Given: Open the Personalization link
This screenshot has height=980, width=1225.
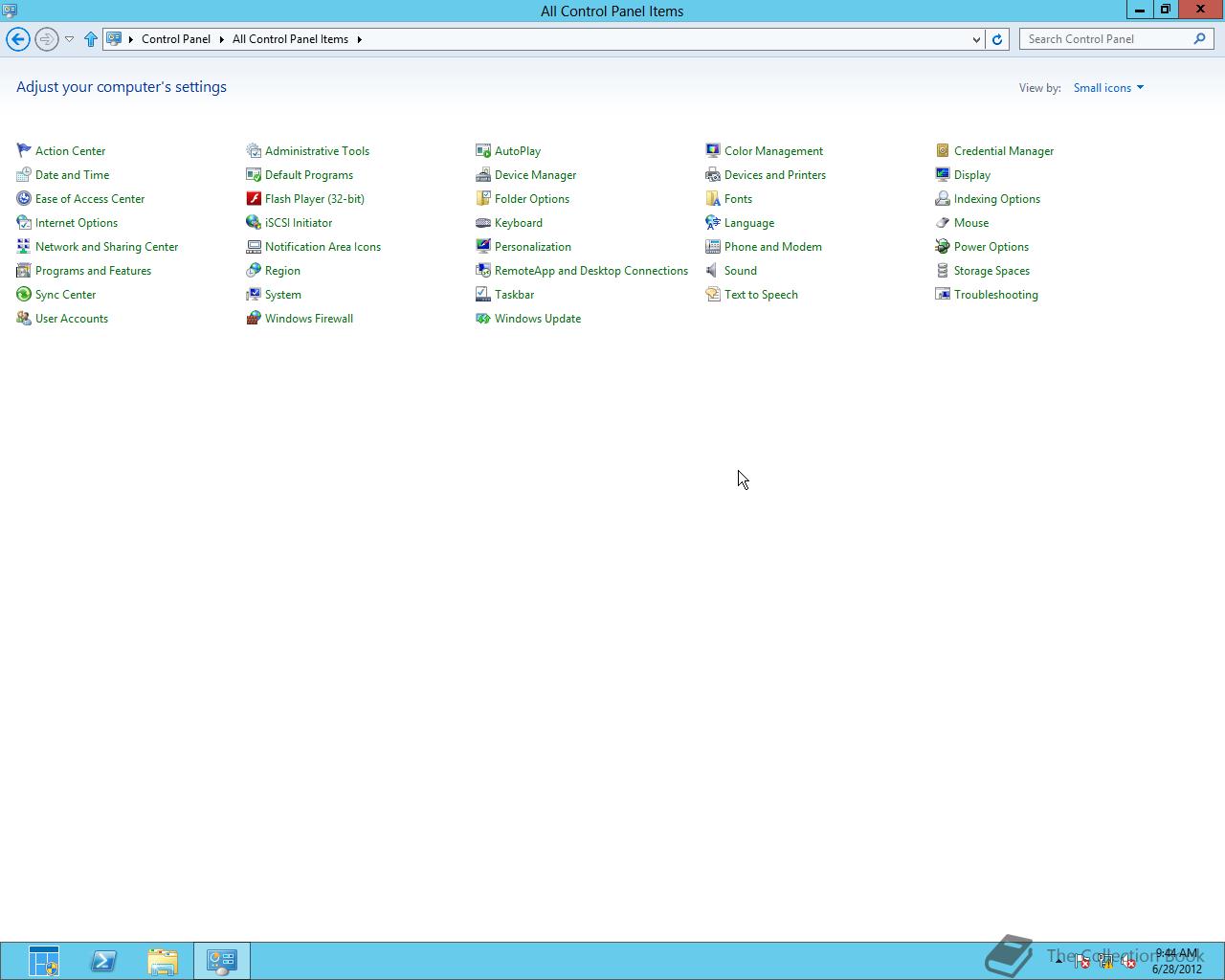Looking at the screenshot, I should tap(533, 246).
